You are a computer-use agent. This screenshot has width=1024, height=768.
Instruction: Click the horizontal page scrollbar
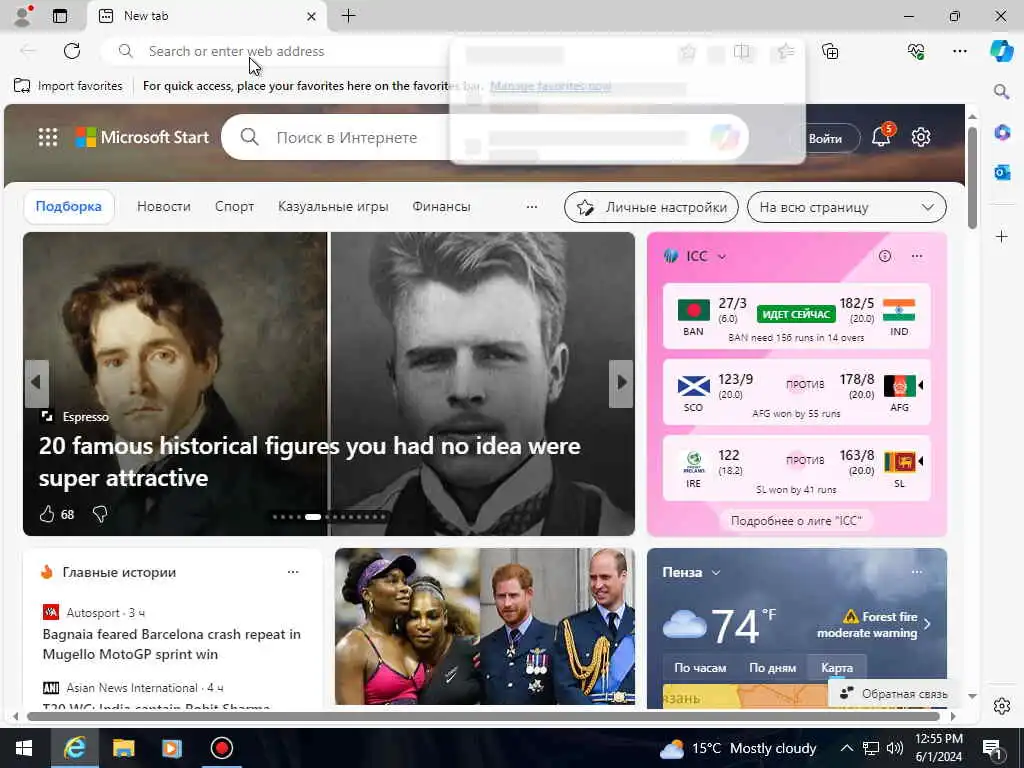[483, 716]
